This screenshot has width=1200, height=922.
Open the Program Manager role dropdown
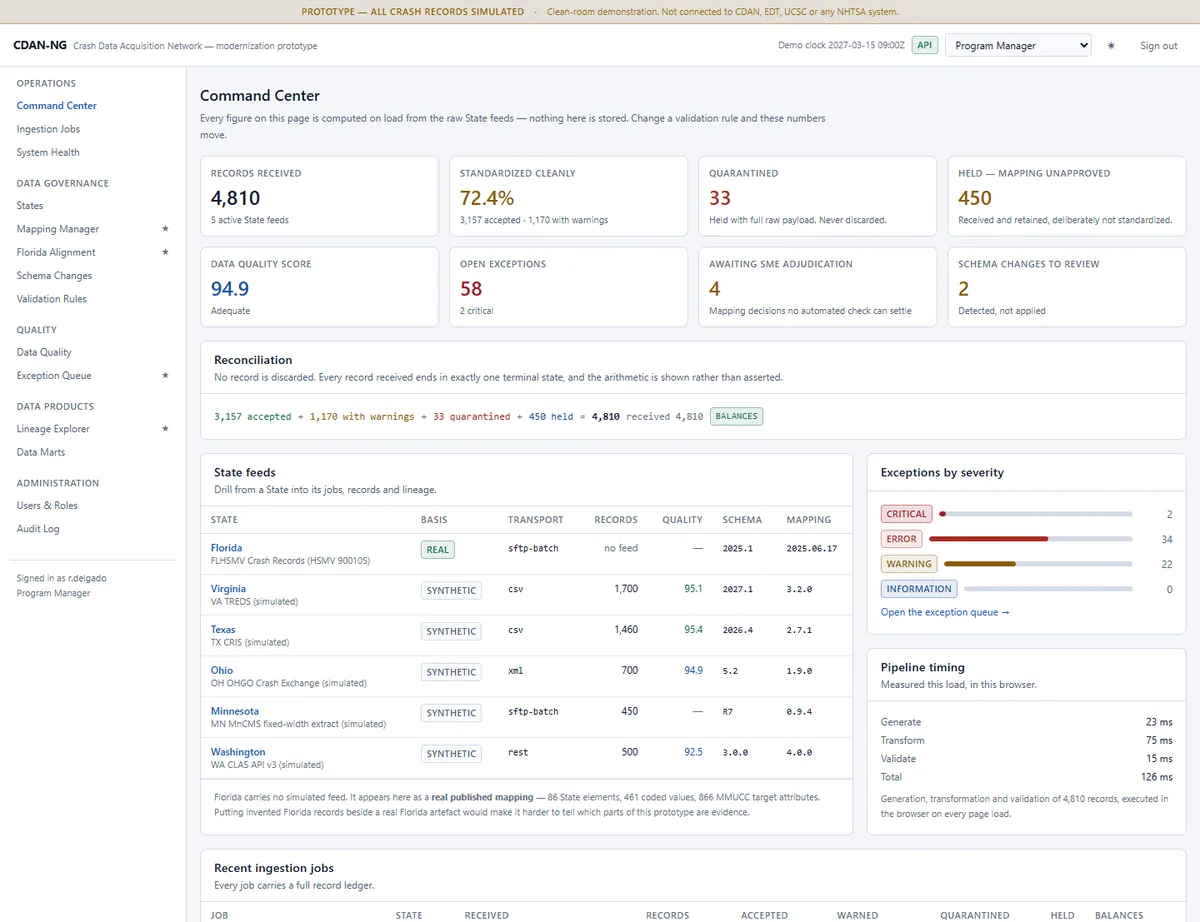(x=1018, y=46)
